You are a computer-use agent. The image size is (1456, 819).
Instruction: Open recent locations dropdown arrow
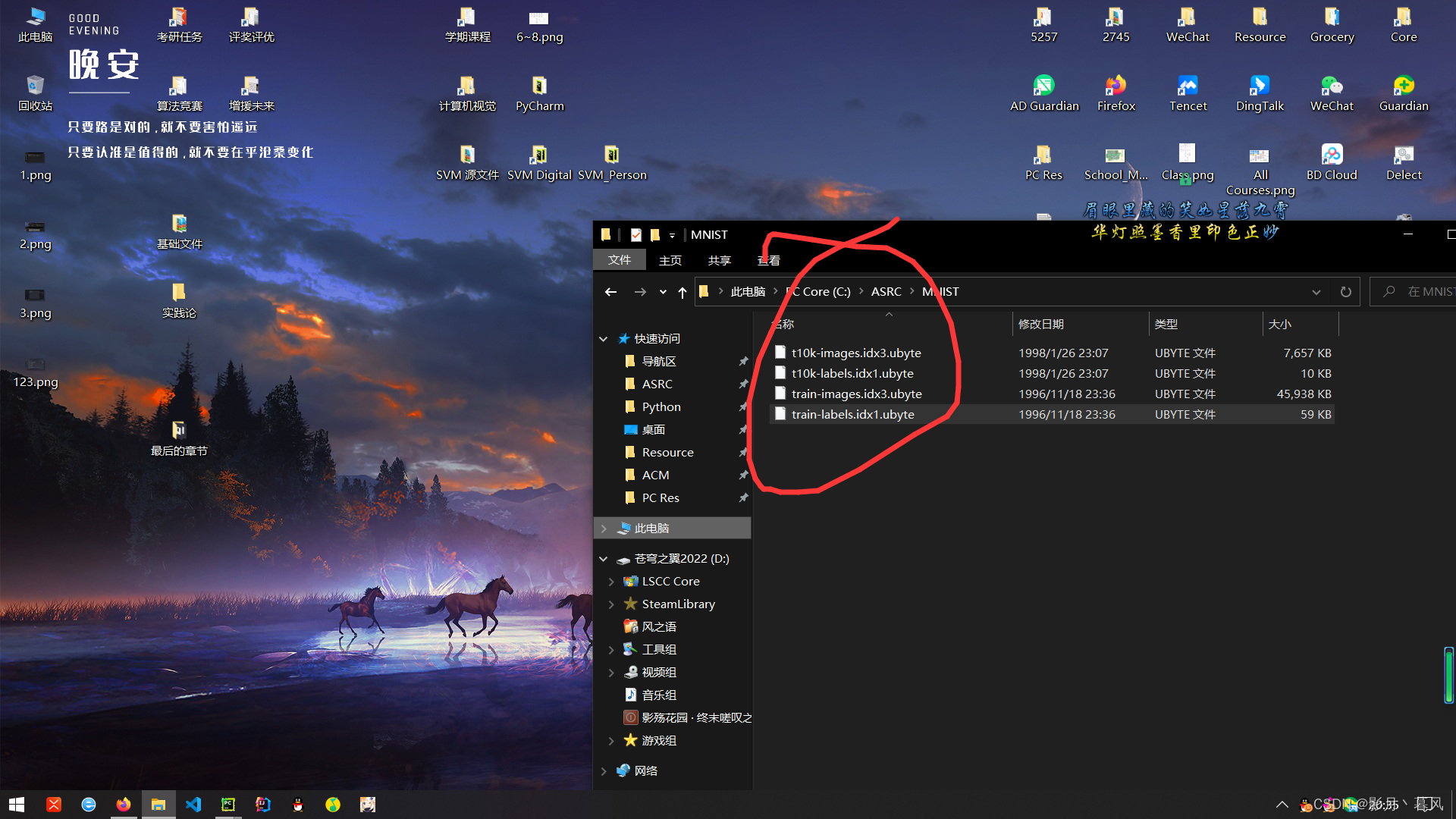(x=663, y=292)
